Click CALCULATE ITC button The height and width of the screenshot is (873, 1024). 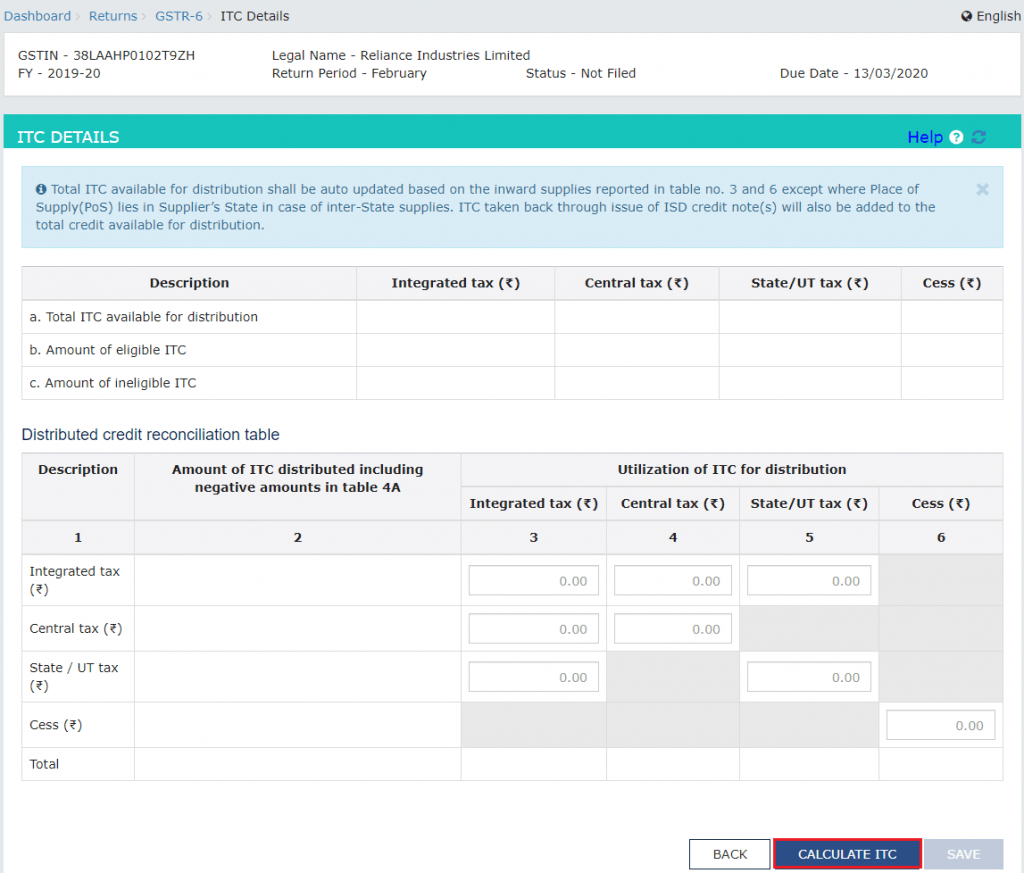tap(847, 854)
